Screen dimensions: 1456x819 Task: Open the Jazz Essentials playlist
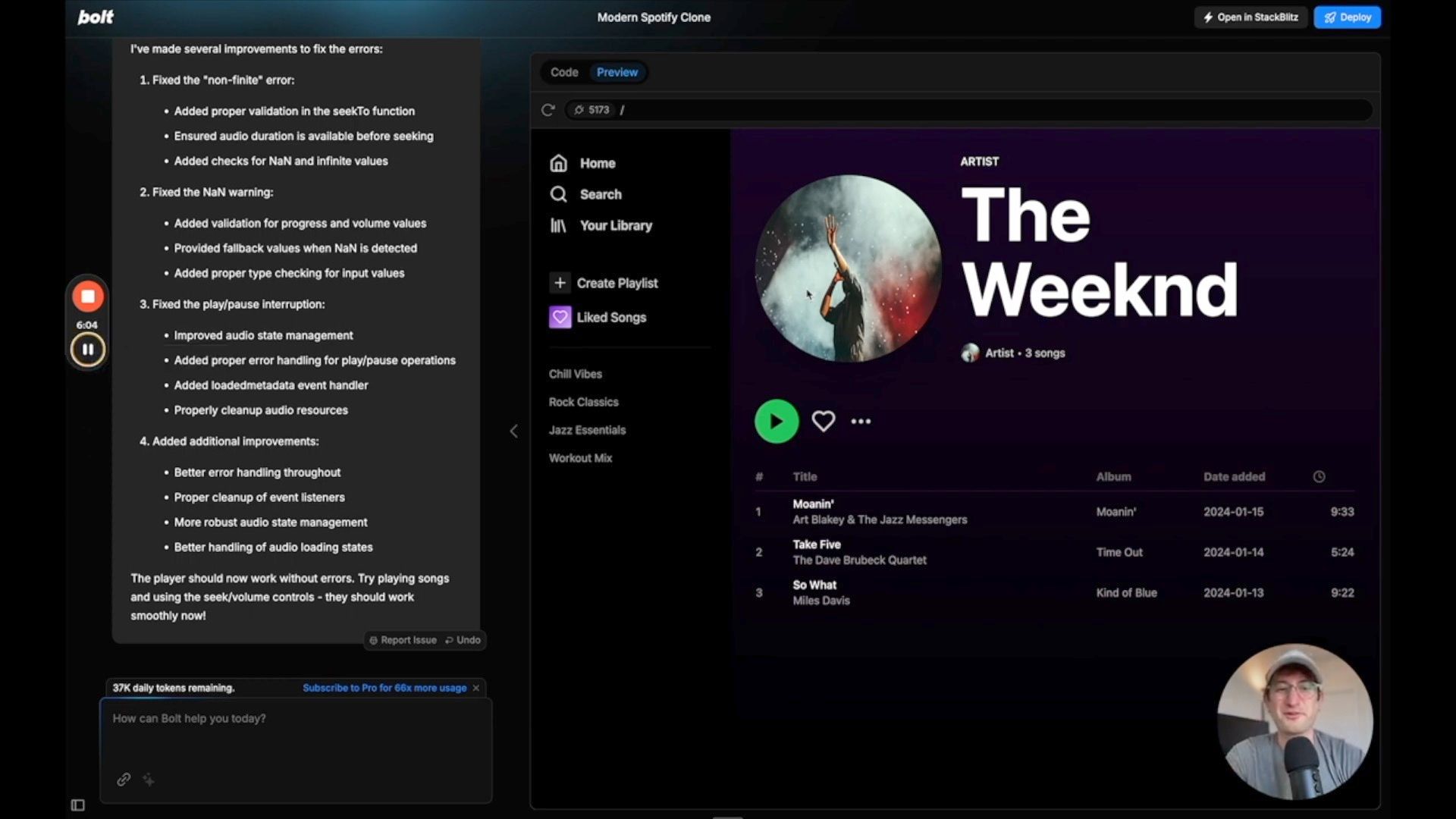pos(588,430)
